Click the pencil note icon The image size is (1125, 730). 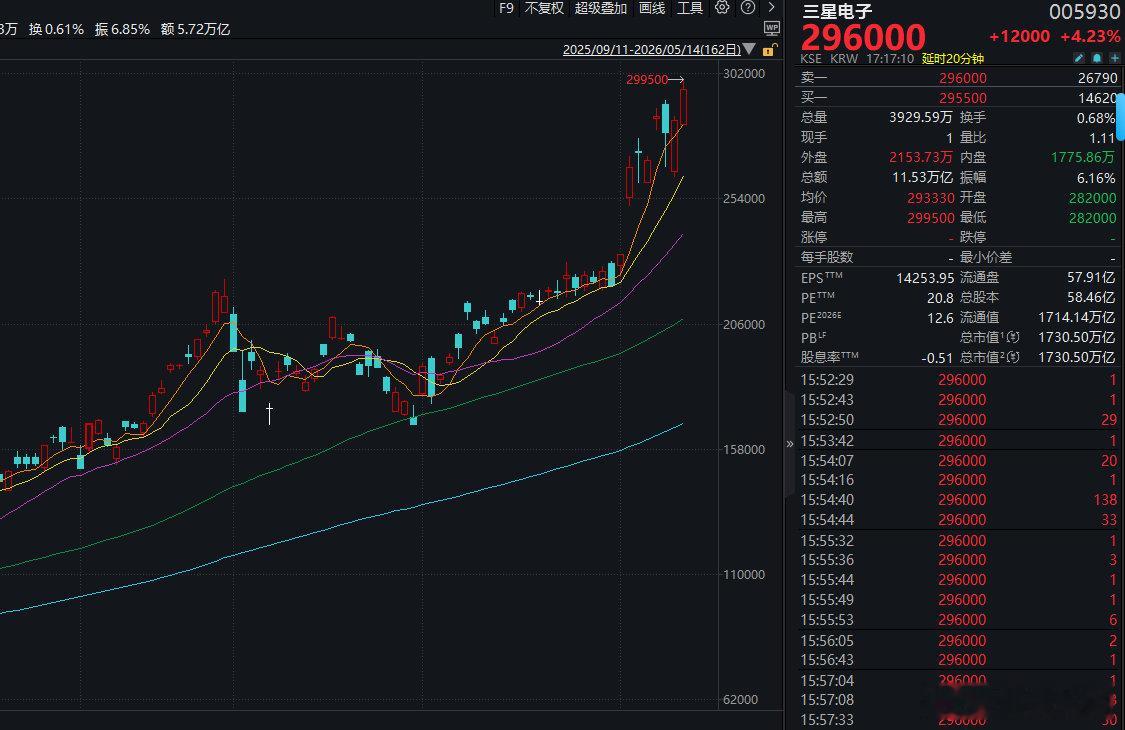pyautogui.click(x=1078, y=58)
